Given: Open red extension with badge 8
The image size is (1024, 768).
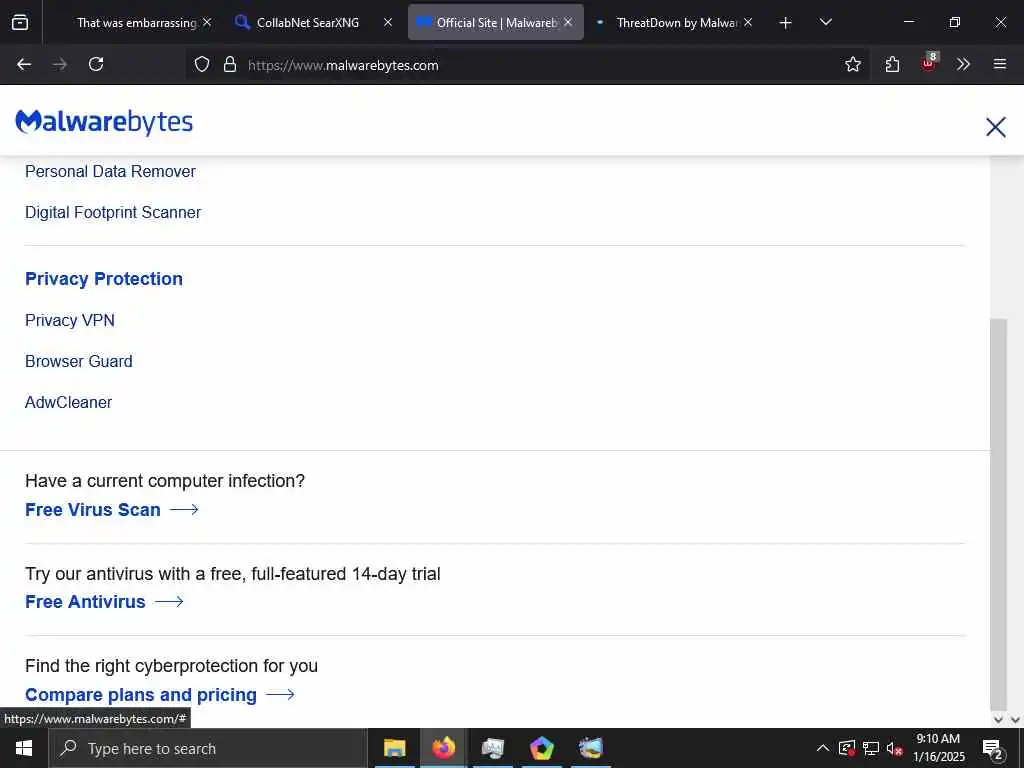Looking at the screenshot, I should [928, 64].
